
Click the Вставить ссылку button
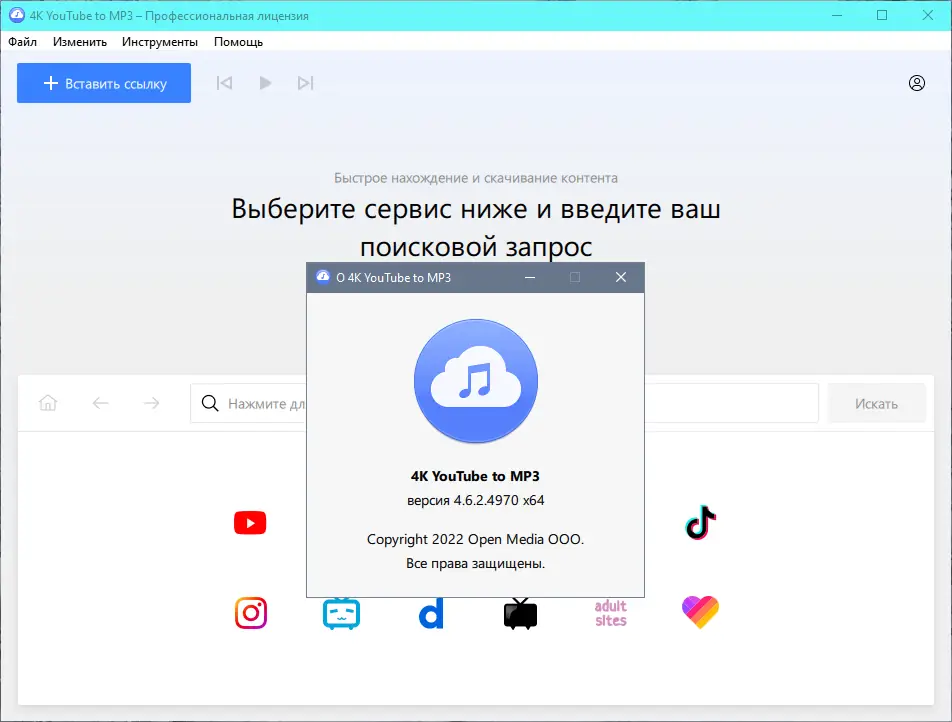tap(104, 83)
